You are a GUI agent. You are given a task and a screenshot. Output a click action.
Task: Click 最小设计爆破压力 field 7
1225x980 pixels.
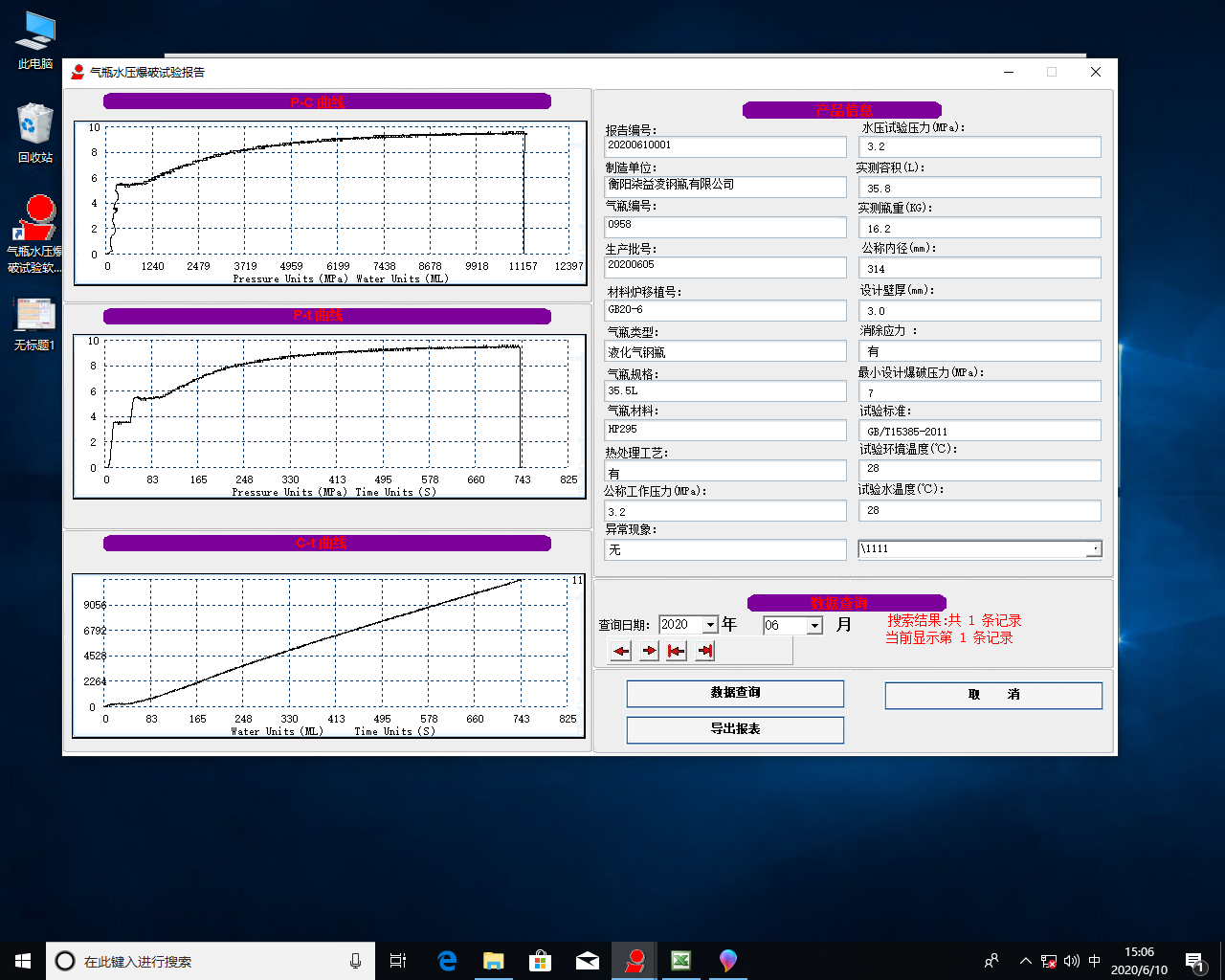(x=980, y=391)
